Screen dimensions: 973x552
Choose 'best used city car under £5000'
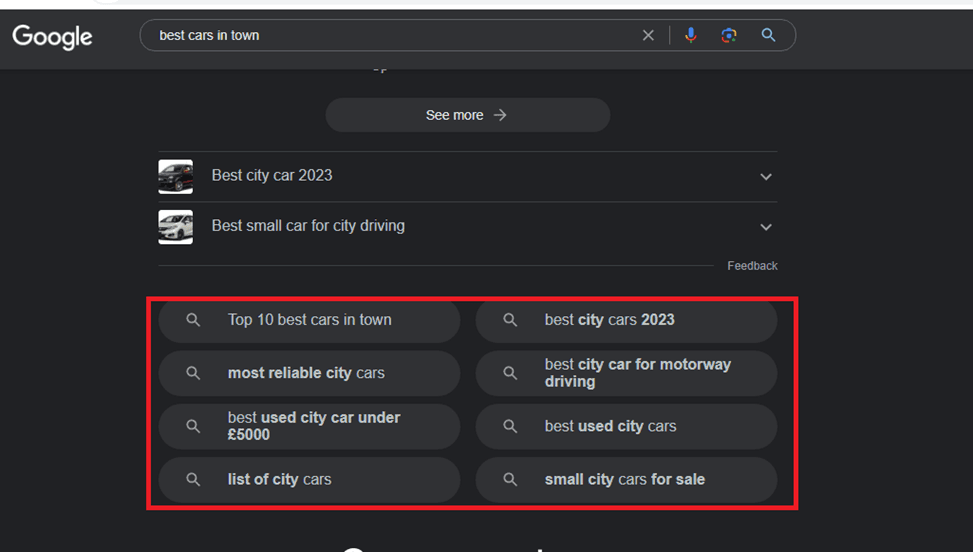[313, 426]
